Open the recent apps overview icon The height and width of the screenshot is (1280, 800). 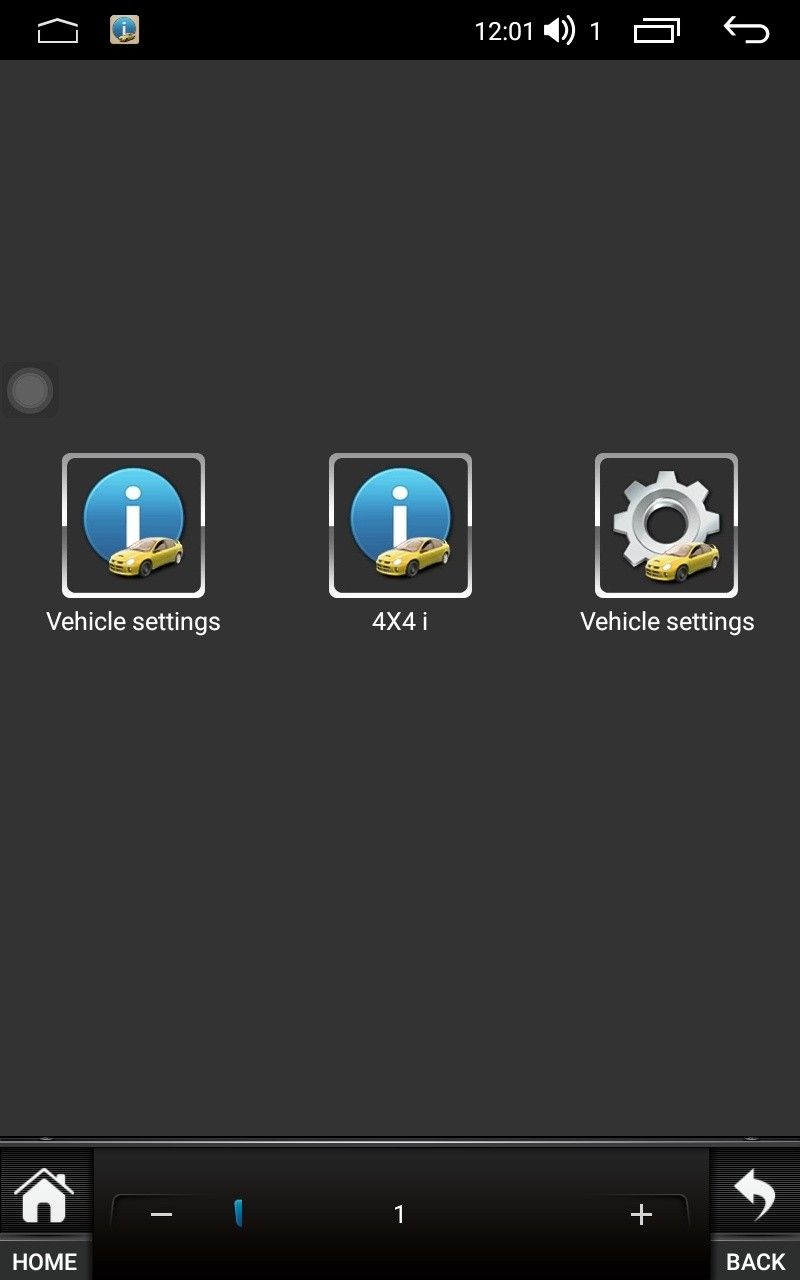coord(657,31)
